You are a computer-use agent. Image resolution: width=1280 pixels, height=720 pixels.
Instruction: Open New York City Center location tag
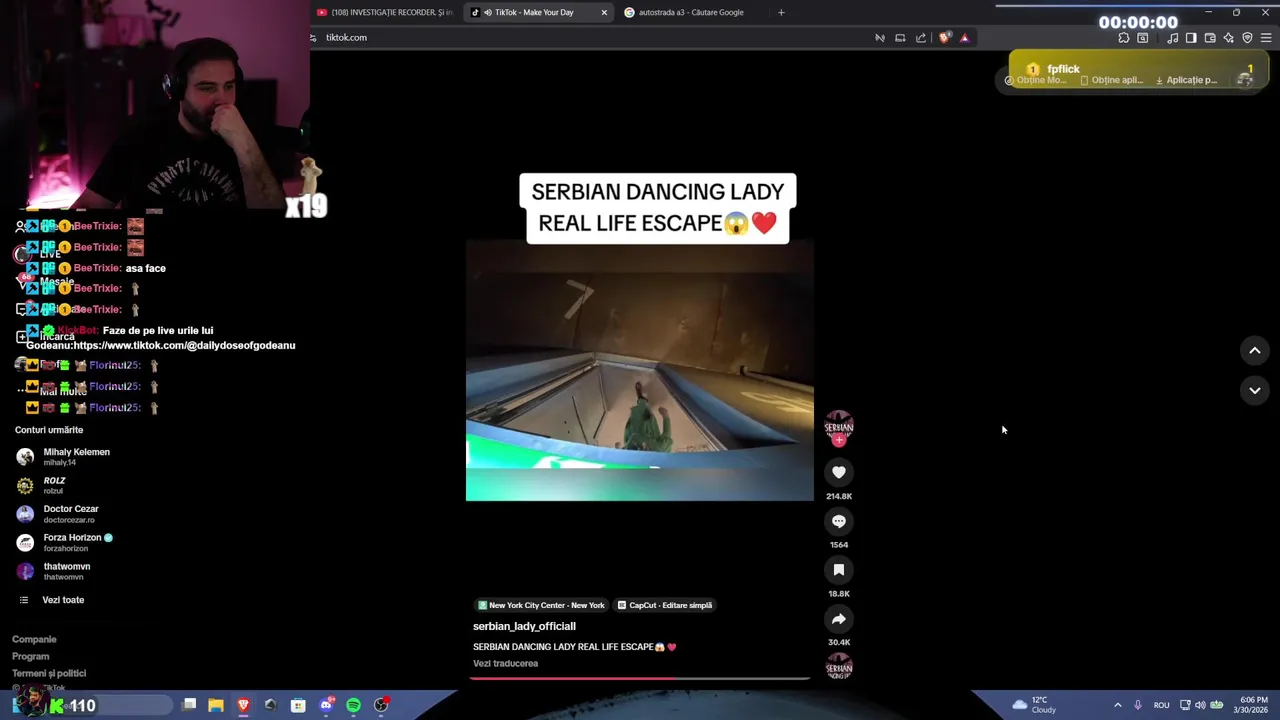pos(541,605)
